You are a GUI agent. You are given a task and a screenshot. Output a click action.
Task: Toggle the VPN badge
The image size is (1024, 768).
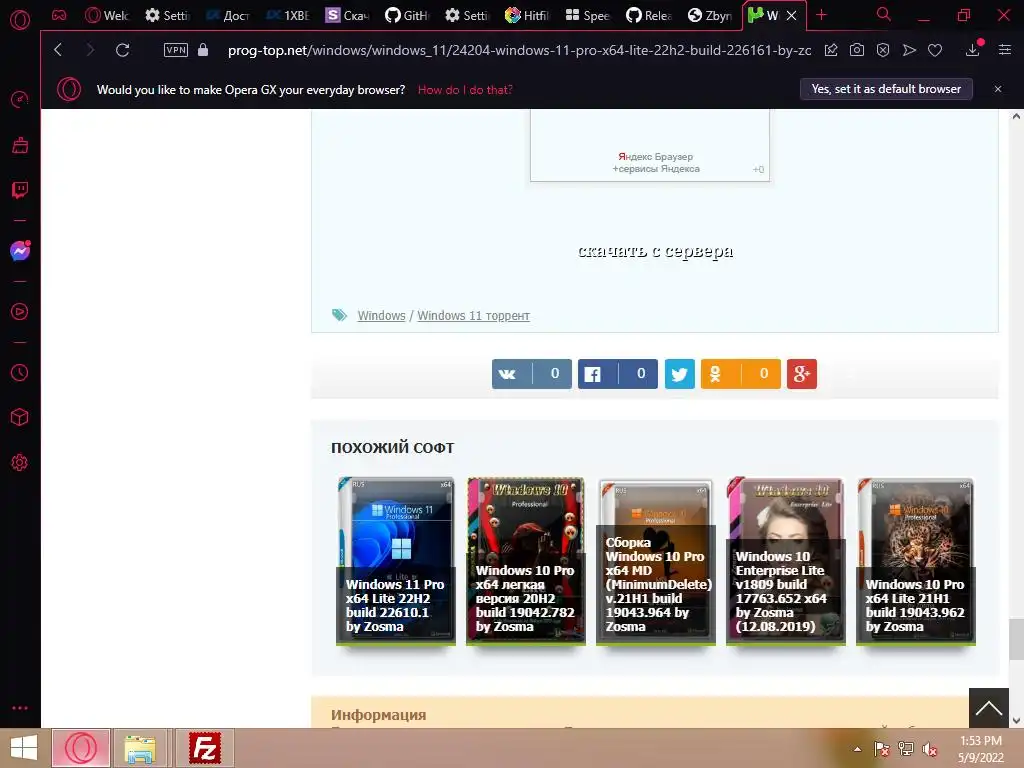coord(176,50)
